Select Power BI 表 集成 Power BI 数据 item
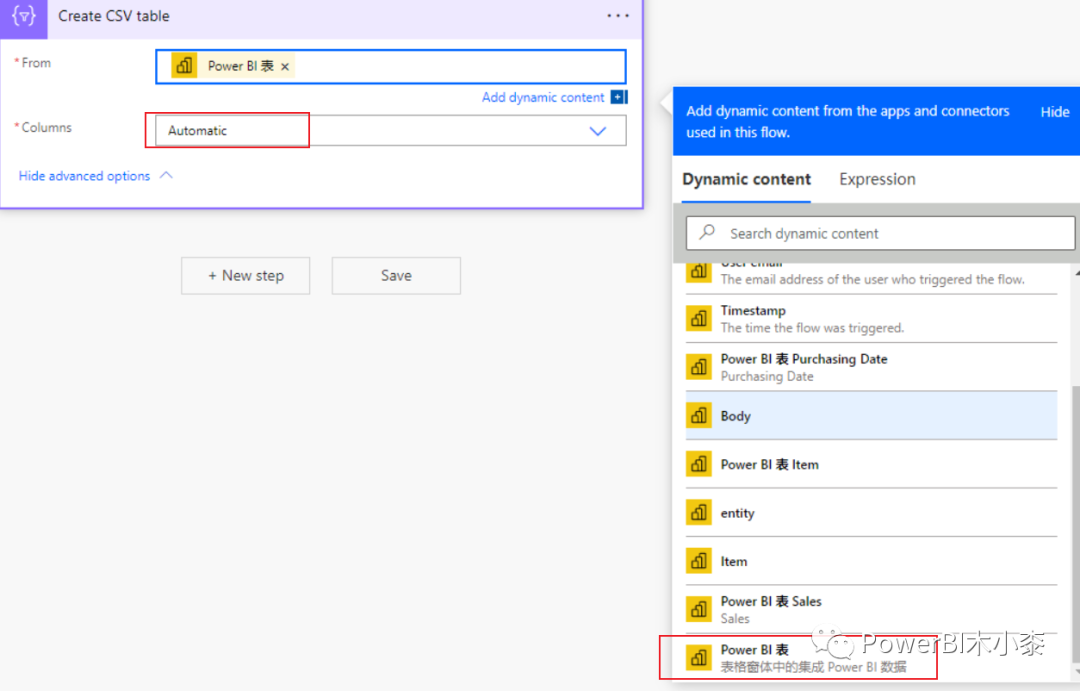Image resolution: width=1080 pixels, height=691 pixels. pyautogui.click(x=871, y=658)
